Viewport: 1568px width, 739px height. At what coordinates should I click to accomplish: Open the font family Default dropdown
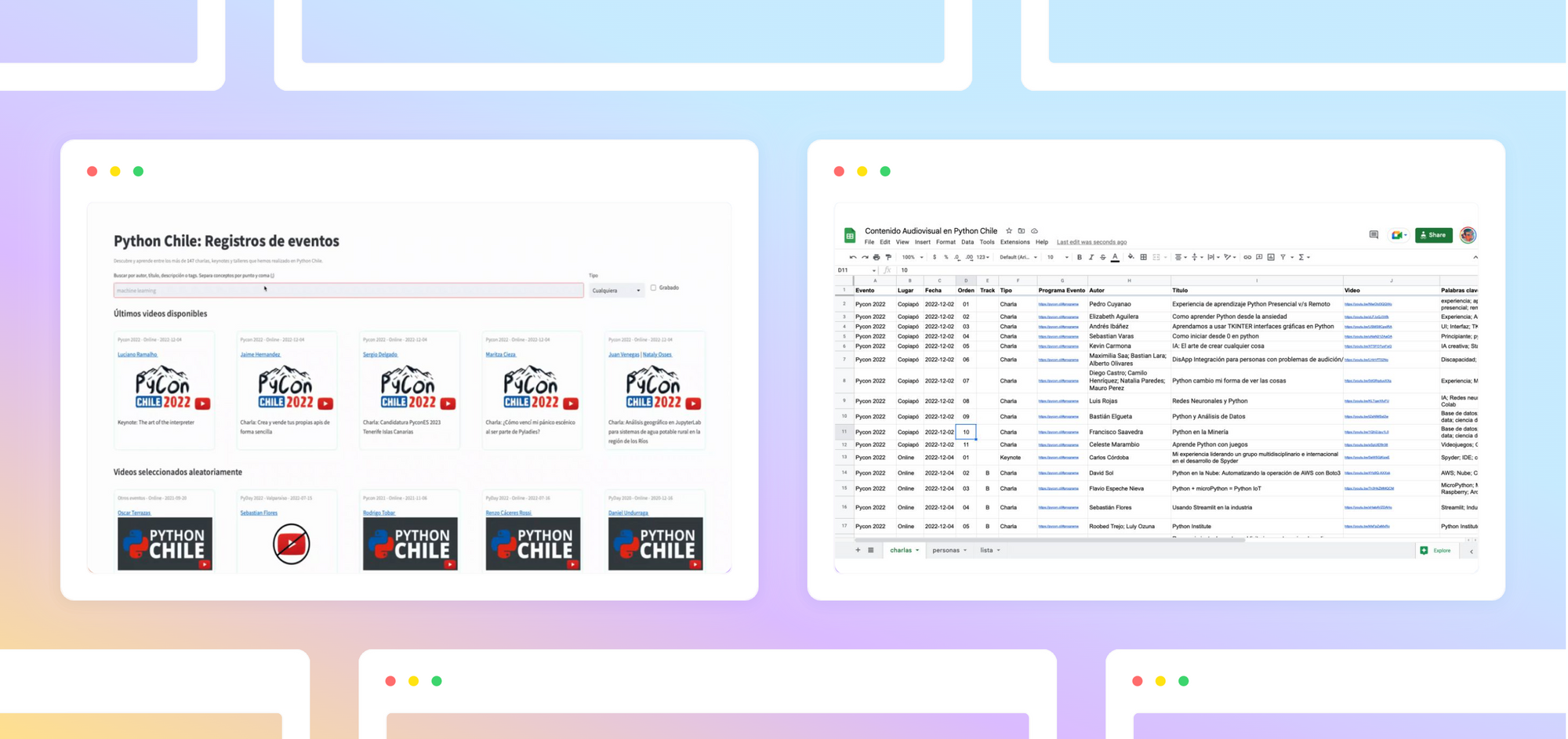click(x=1018, y=257)
